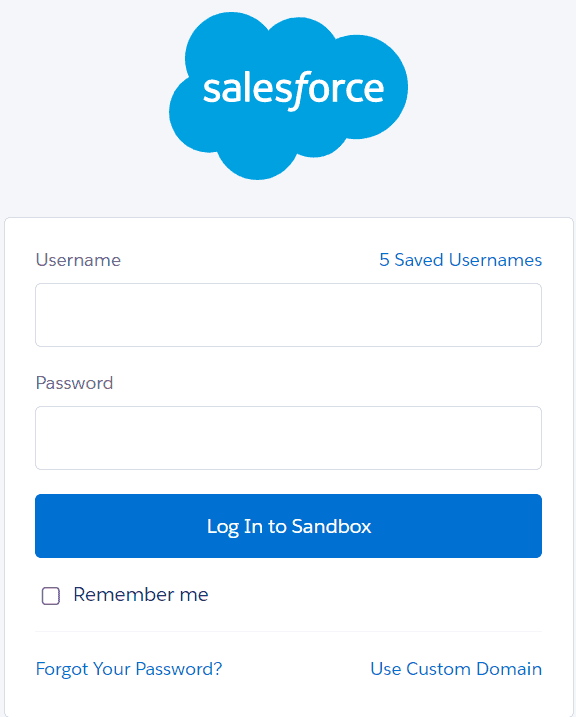Click the Password field label
Image resolution: width=576 pixels, height=717 pixels.
pos(74,383)
